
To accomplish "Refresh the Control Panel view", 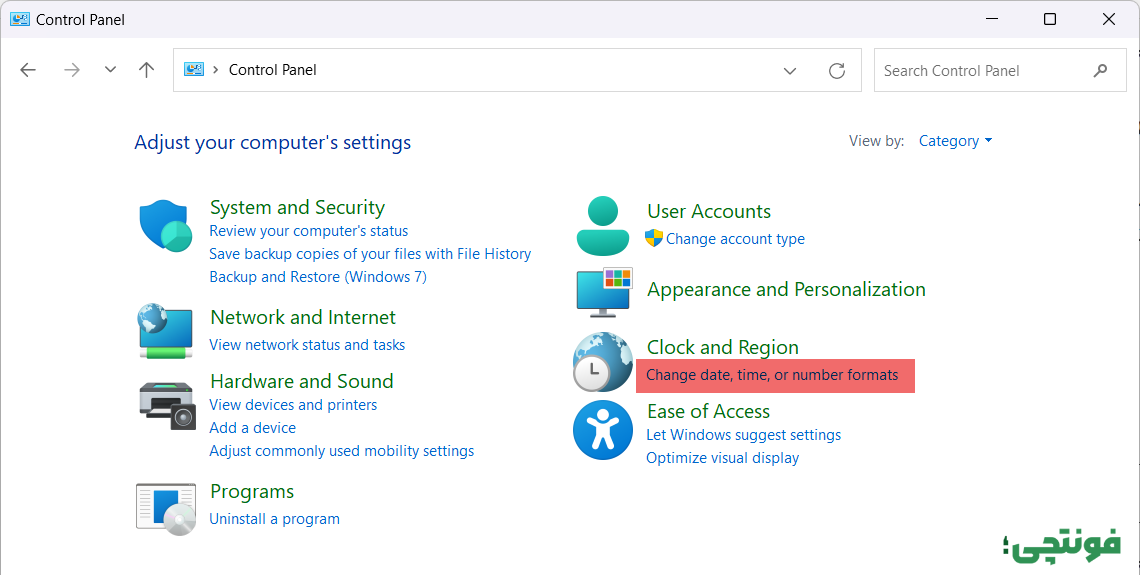I will coord(837,71).
